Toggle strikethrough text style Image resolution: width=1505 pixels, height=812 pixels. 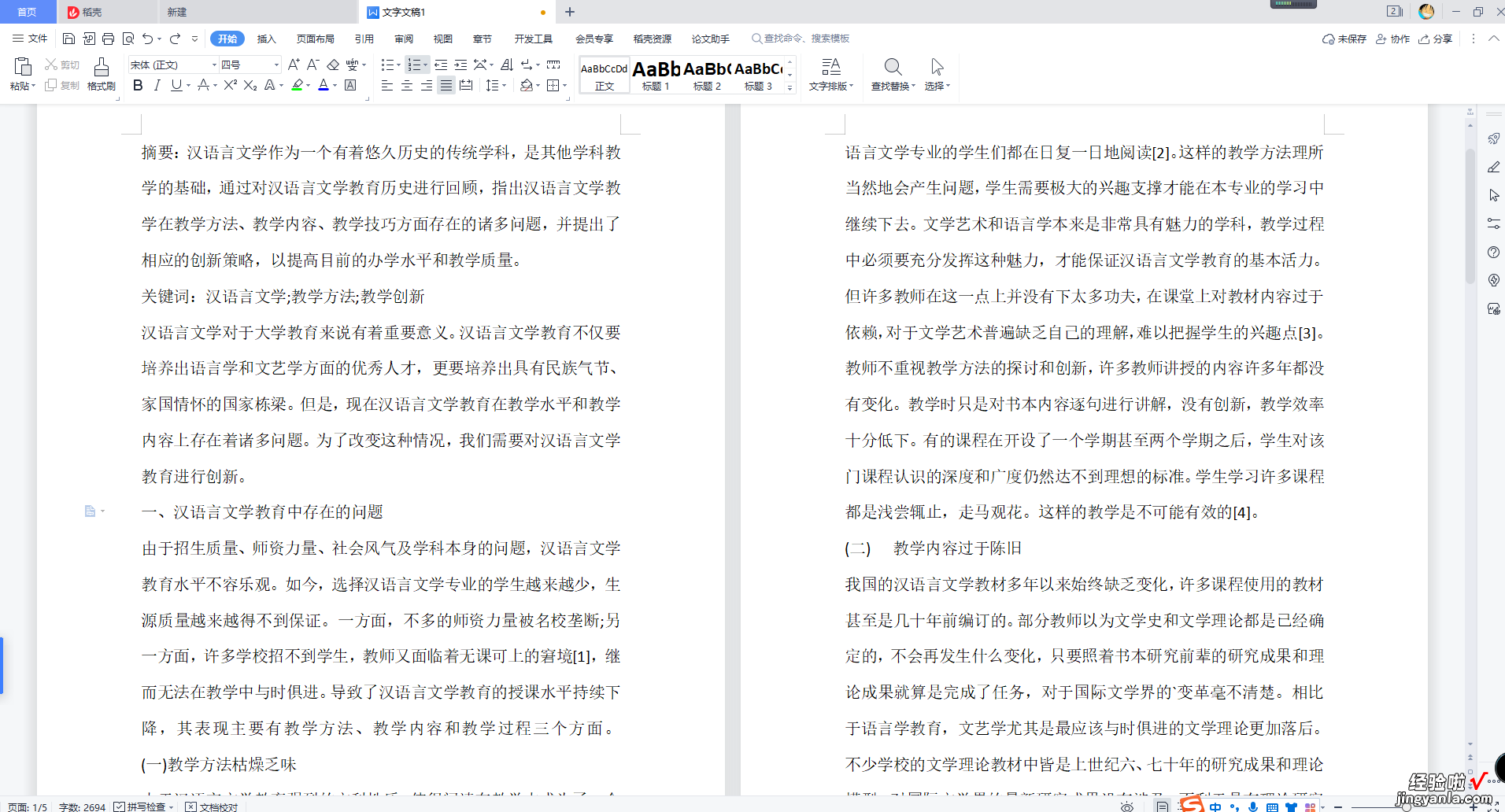(203, 85)
